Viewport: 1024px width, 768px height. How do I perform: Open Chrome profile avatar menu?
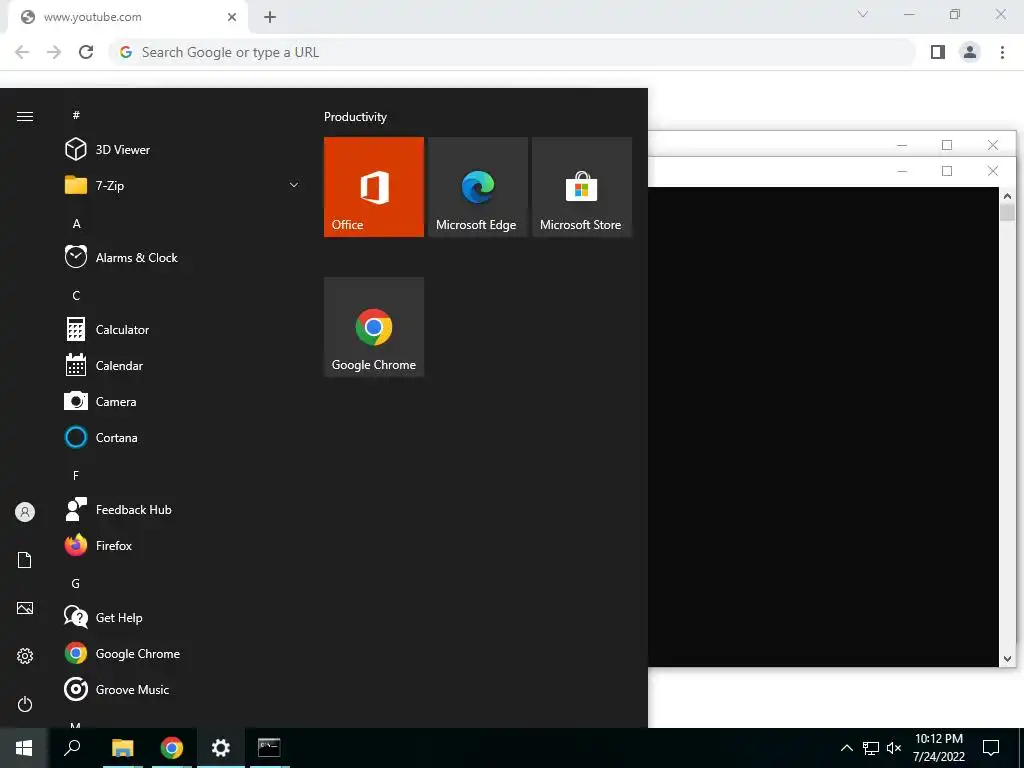coord(970,52)
